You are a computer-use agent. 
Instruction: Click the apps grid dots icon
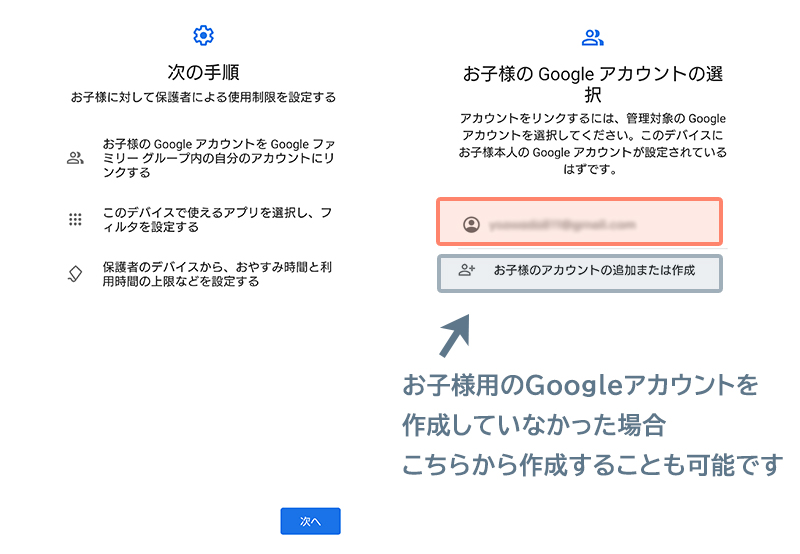[x=75, y=220]
